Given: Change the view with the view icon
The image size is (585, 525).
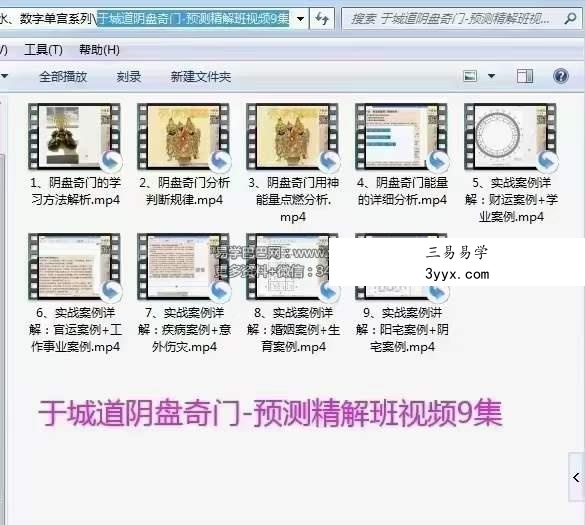Looking at the screenshot, I should (470, 76).
